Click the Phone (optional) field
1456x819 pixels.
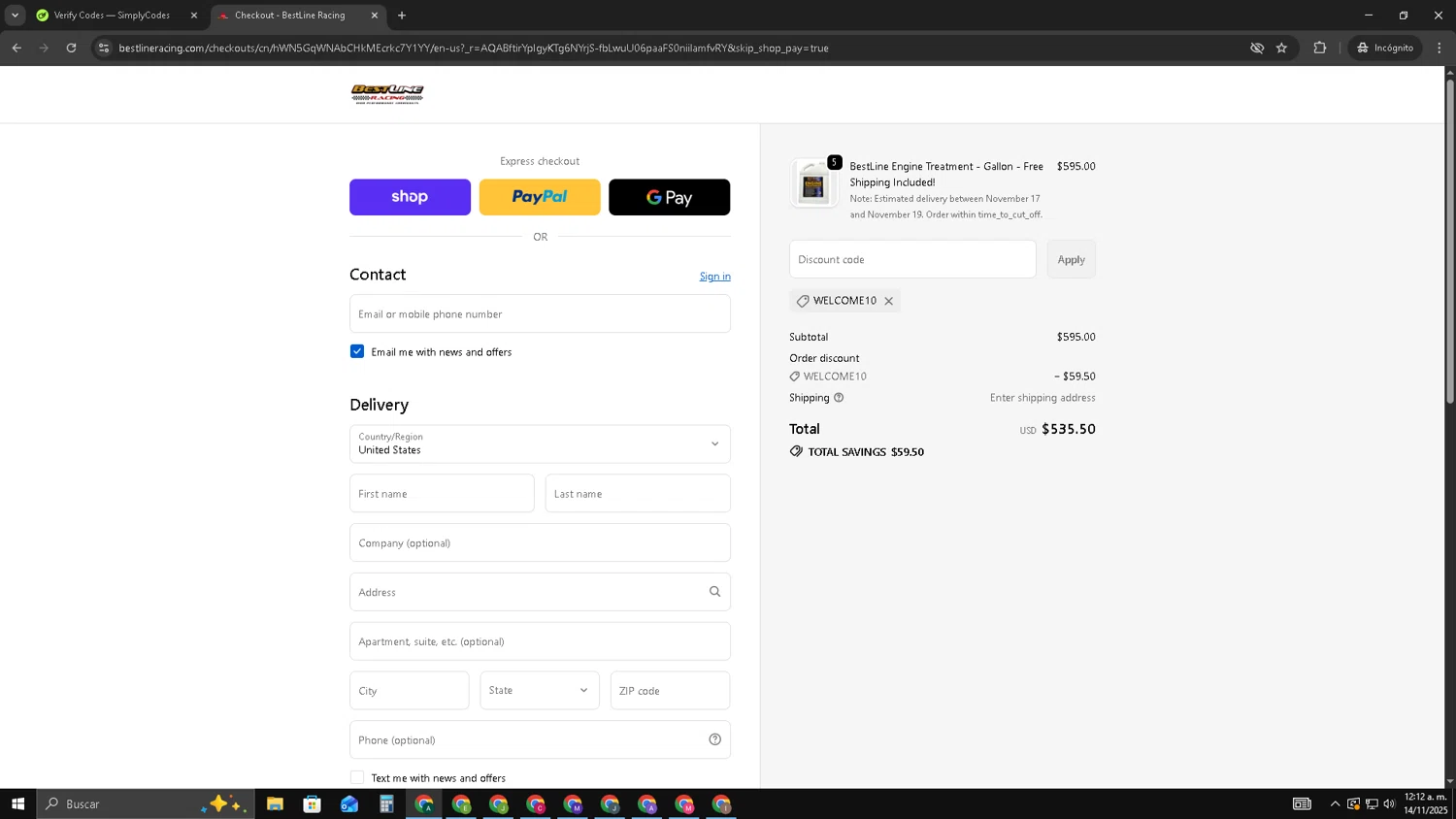pyautogui.click(x=540, y=739)
